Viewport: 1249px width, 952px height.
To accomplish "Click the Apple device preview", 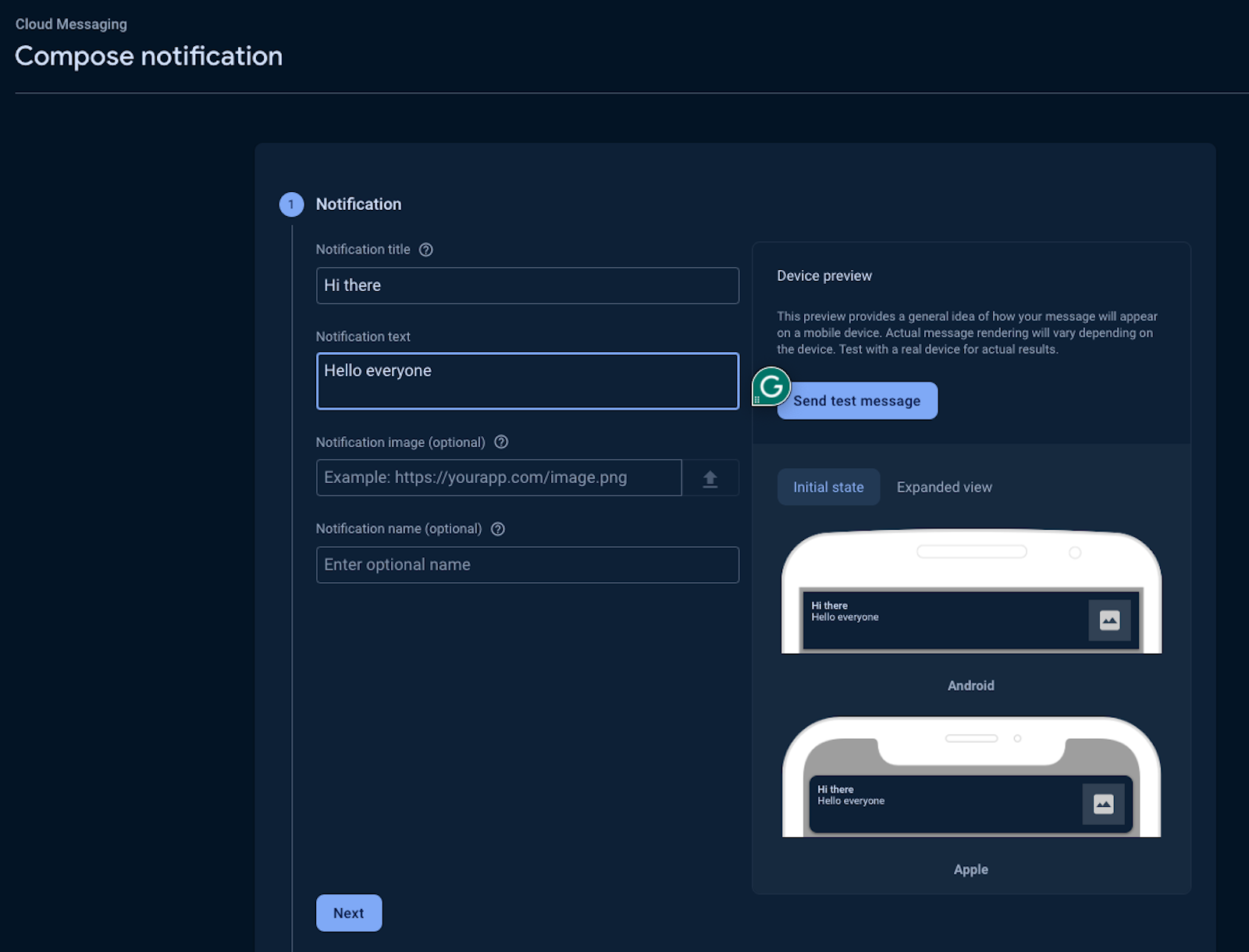I will coord(970,776).
